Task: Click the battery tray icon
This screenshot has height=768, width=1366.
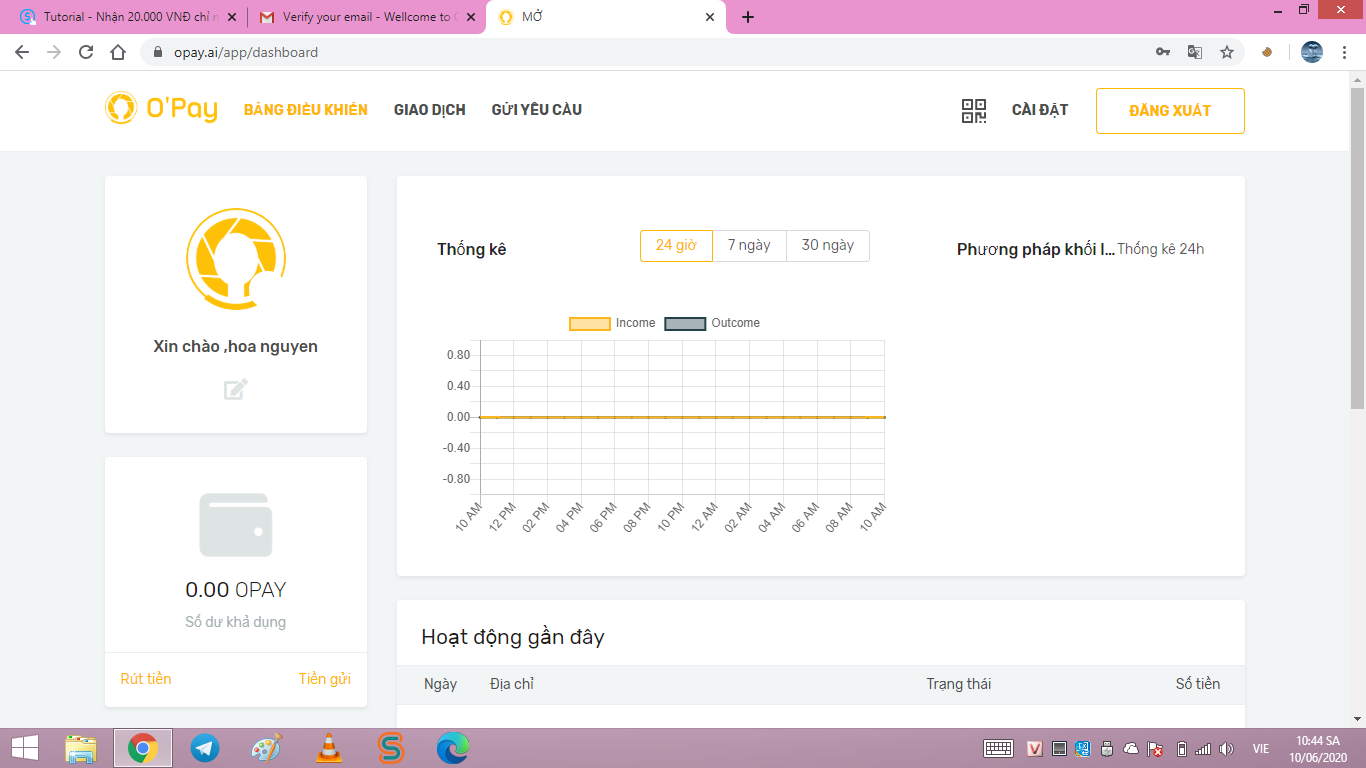Action: (1181, 748)
